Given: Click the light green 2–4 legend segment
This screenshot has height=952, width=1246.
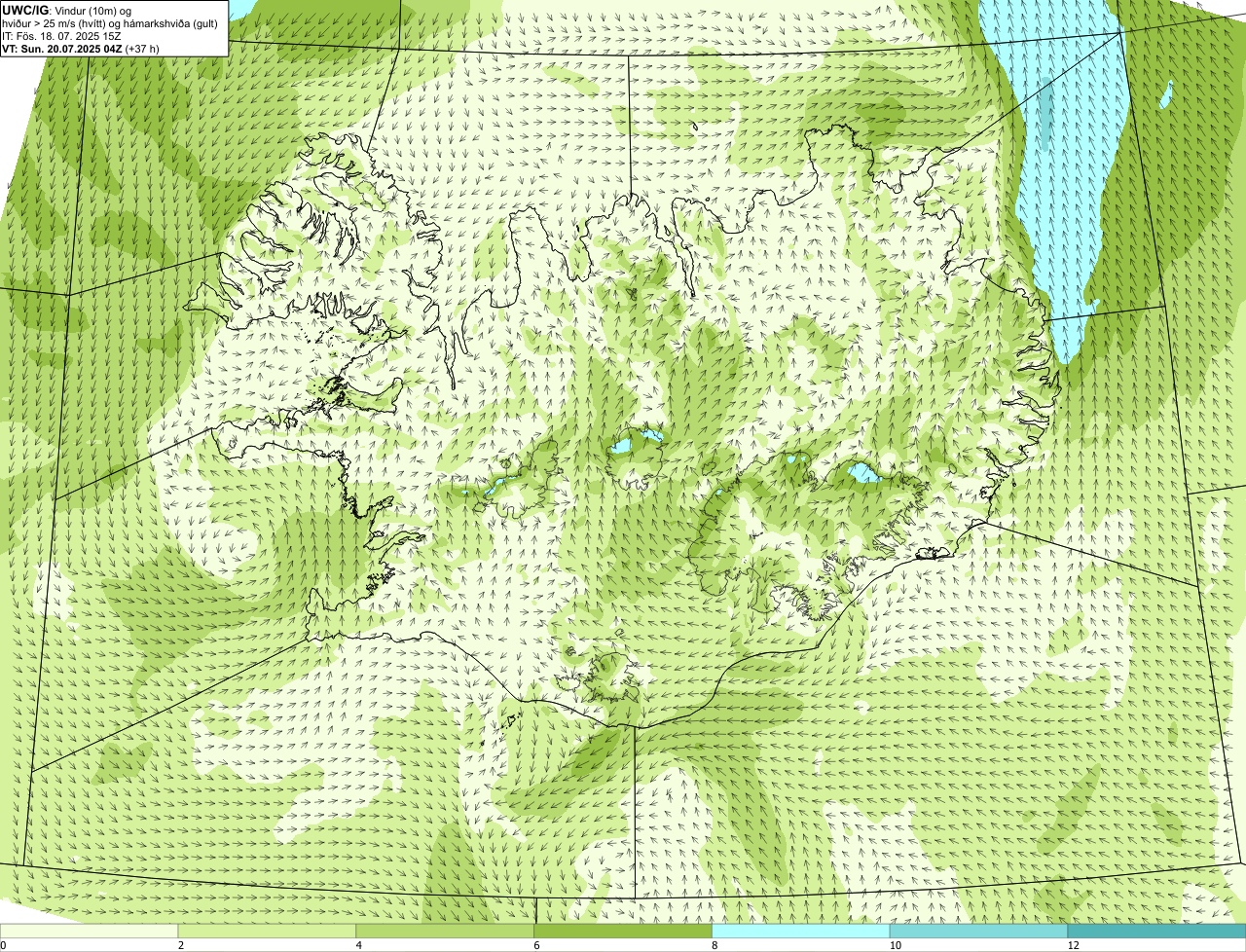Looking at the screenshot, I should 268,931.
